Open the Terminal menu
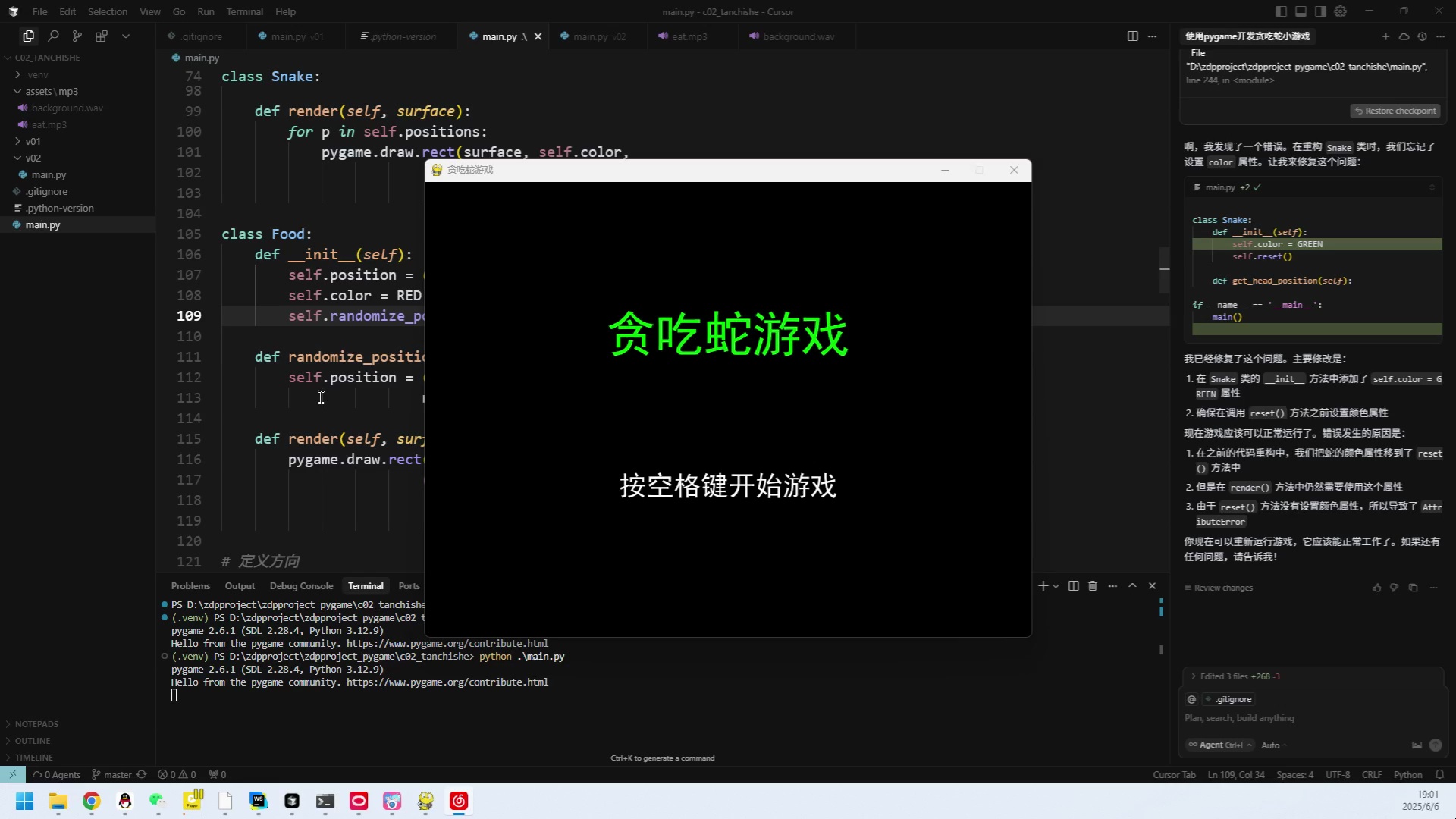This screenshot has width=1456, height=819. pyautogui.click(x=244, y=11)
